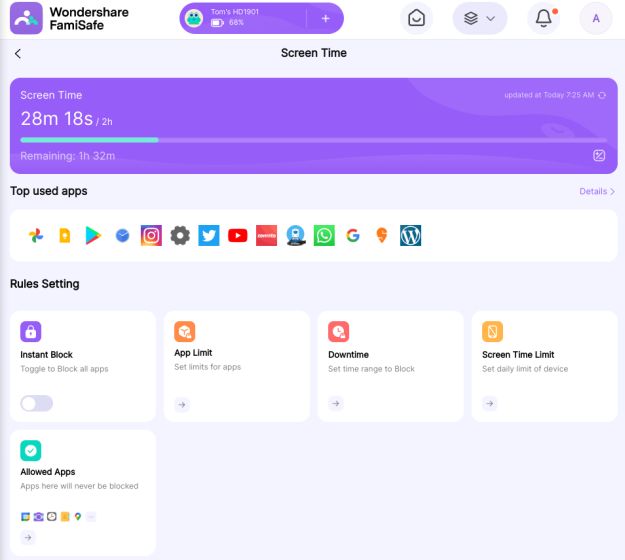
Task: Open the home icon in header
Action: [x=416, y=18]
